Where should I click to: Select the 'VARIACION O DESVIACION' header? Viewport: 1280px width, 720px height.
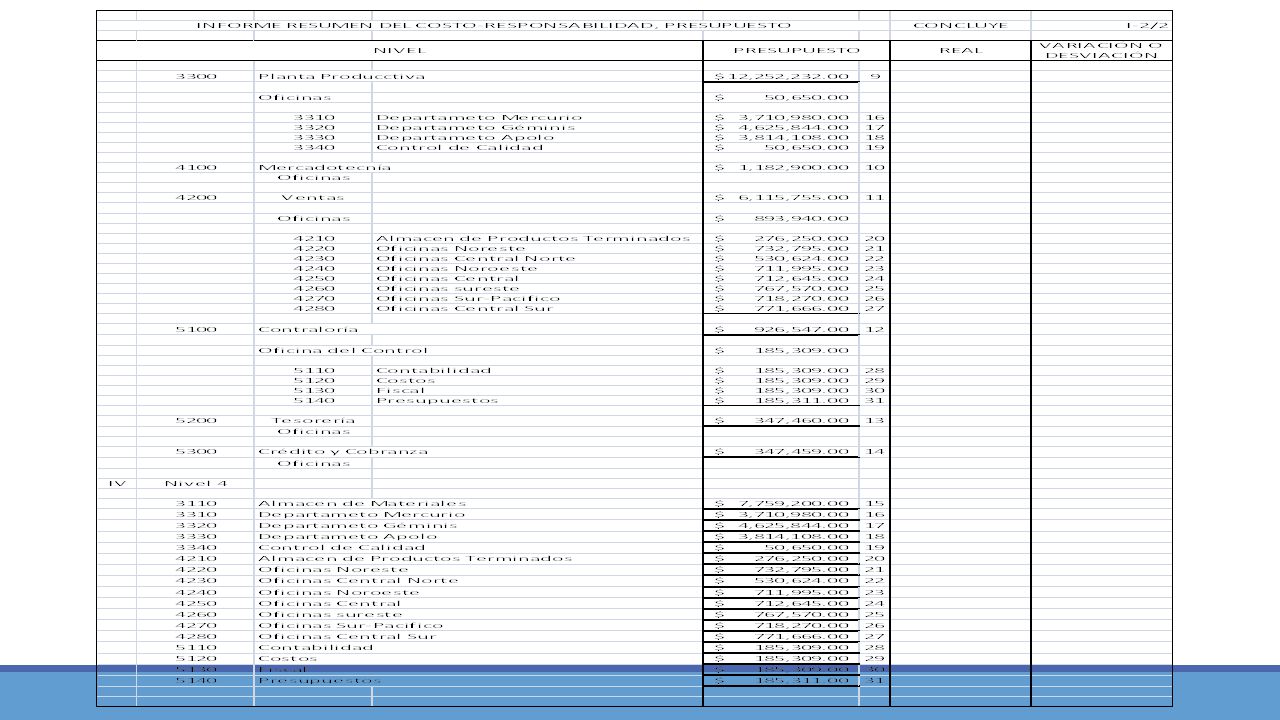tap(1101, 50)
